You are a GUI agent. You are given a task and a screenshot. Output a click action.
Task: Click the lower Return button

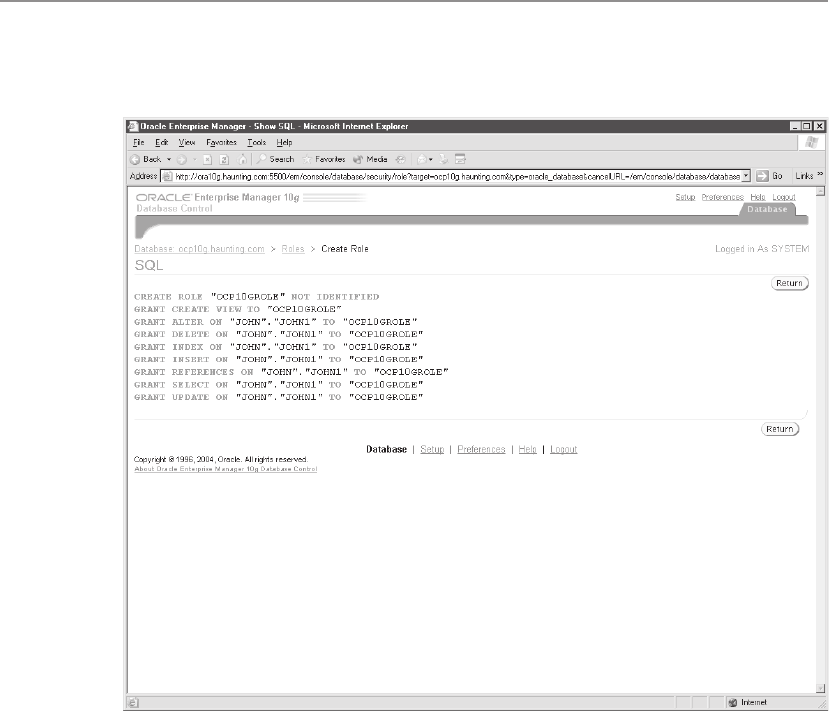[x=780, y=429]
